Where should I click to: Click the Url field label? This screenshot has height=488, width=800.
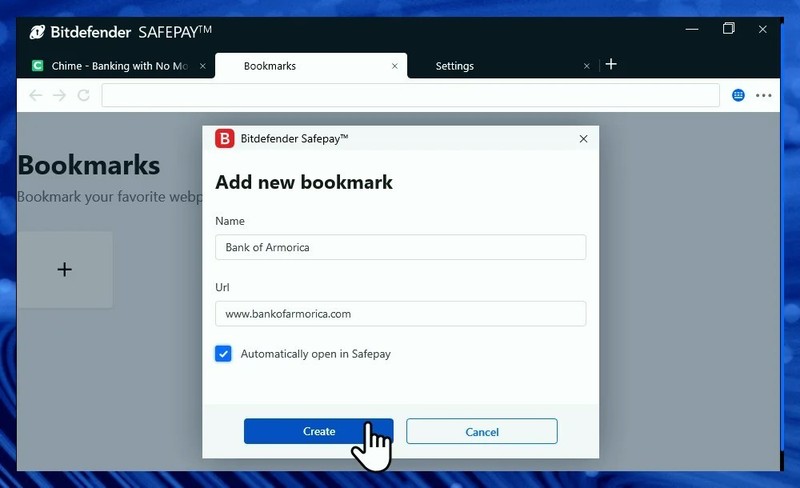tap(222, 287)
